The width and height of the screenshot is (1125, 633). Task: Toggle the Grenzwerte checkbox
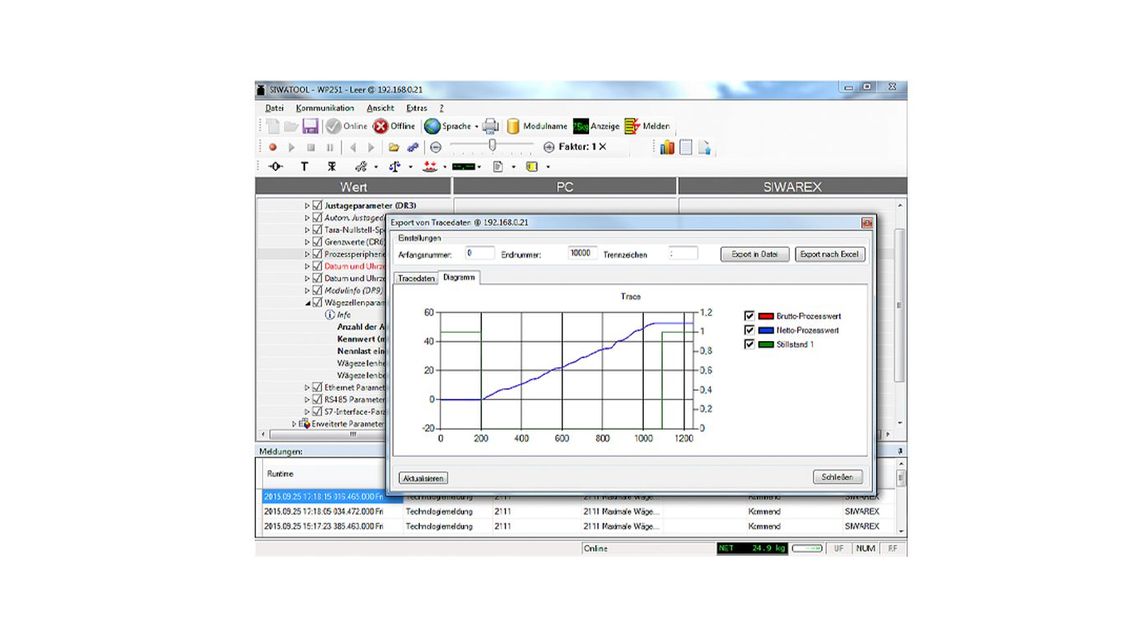pos(317,242)
